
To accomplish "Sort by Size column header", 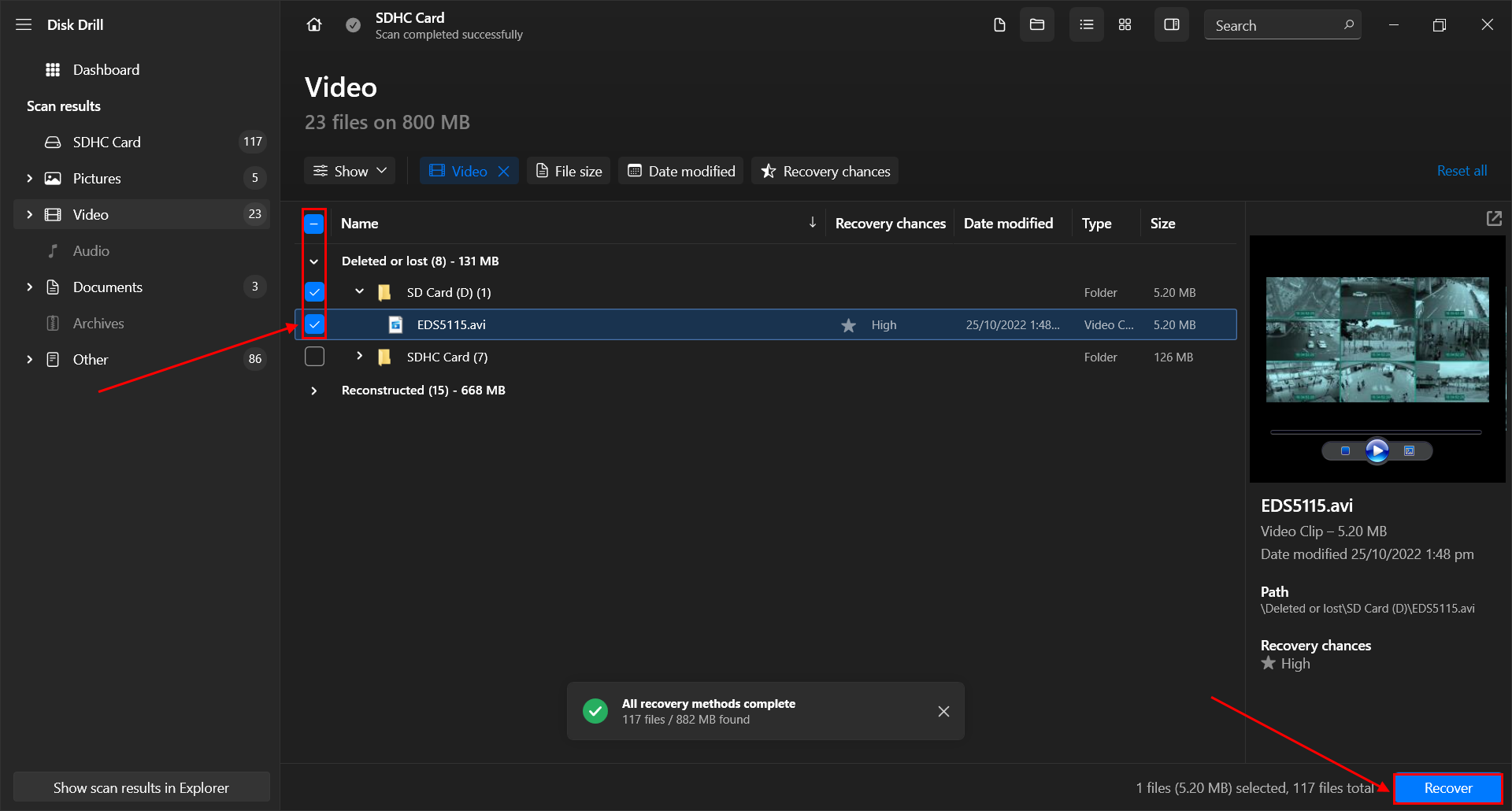I will coord(1162,224).
